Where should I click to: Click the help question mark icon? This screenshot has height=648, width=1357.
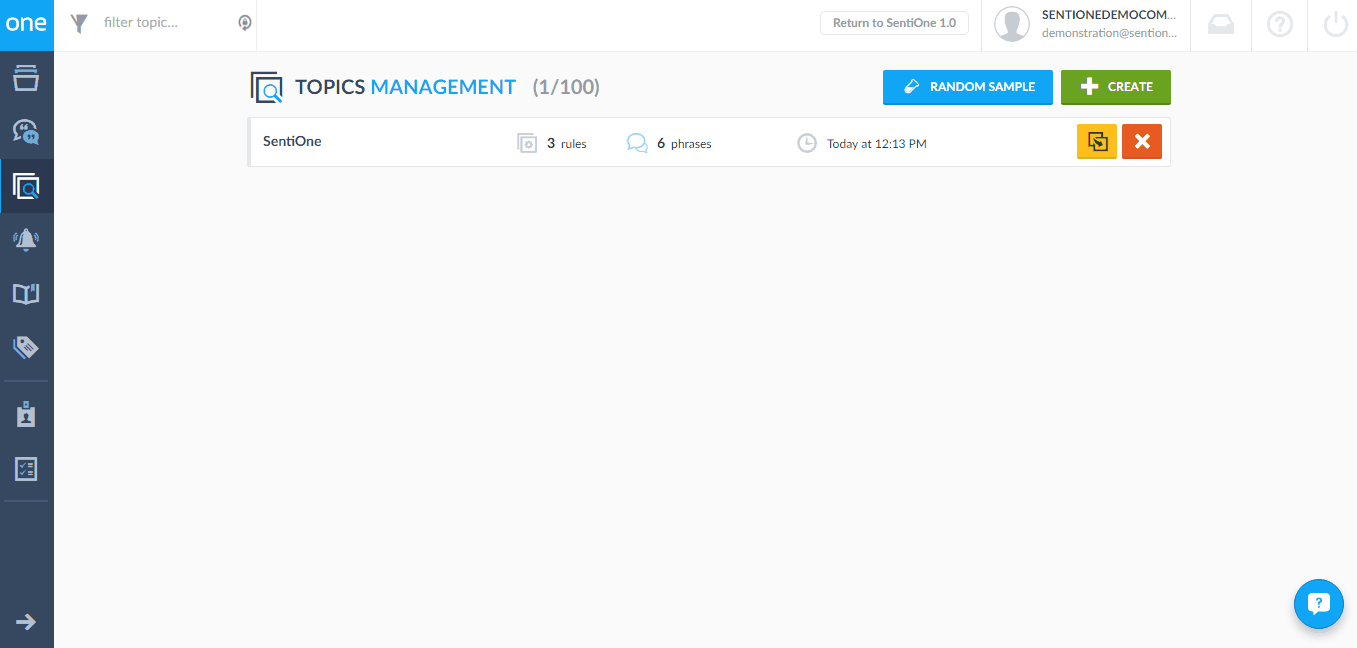pos(1280,25)
